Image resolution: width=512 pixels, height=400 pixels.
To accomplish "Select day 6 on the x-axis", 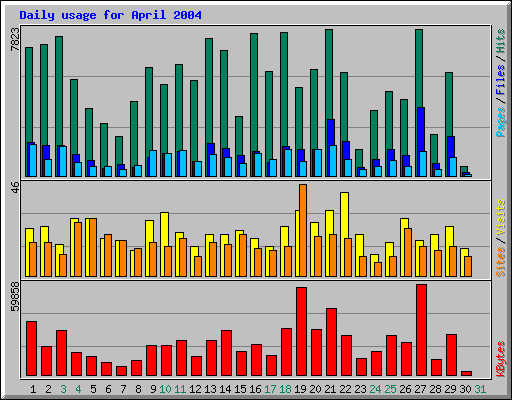I will coord(108,389).
